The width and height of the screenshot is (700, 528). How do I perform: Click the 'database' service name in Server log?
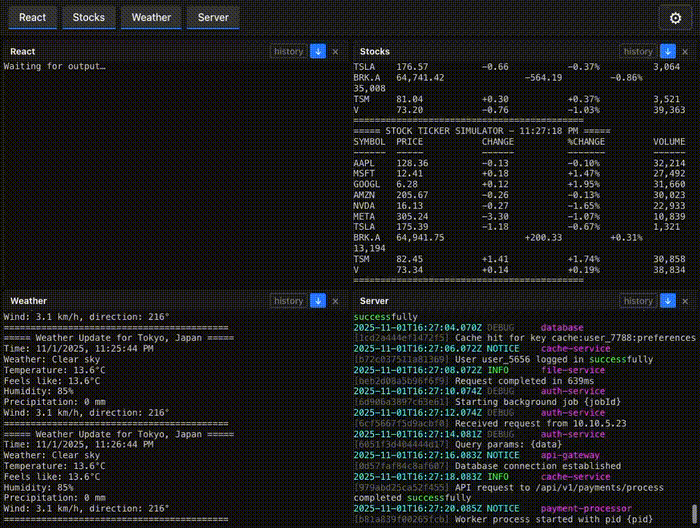[562, 328]
